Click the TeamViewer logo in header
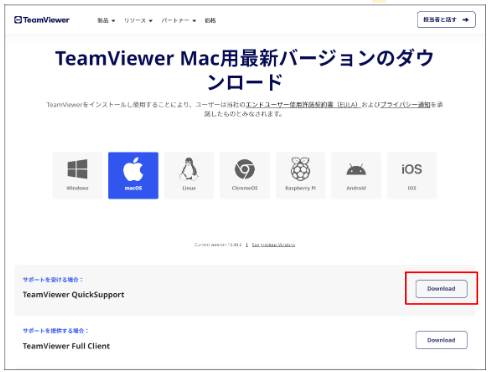Viewport: 490px width, 372px height. click(42, 20)
